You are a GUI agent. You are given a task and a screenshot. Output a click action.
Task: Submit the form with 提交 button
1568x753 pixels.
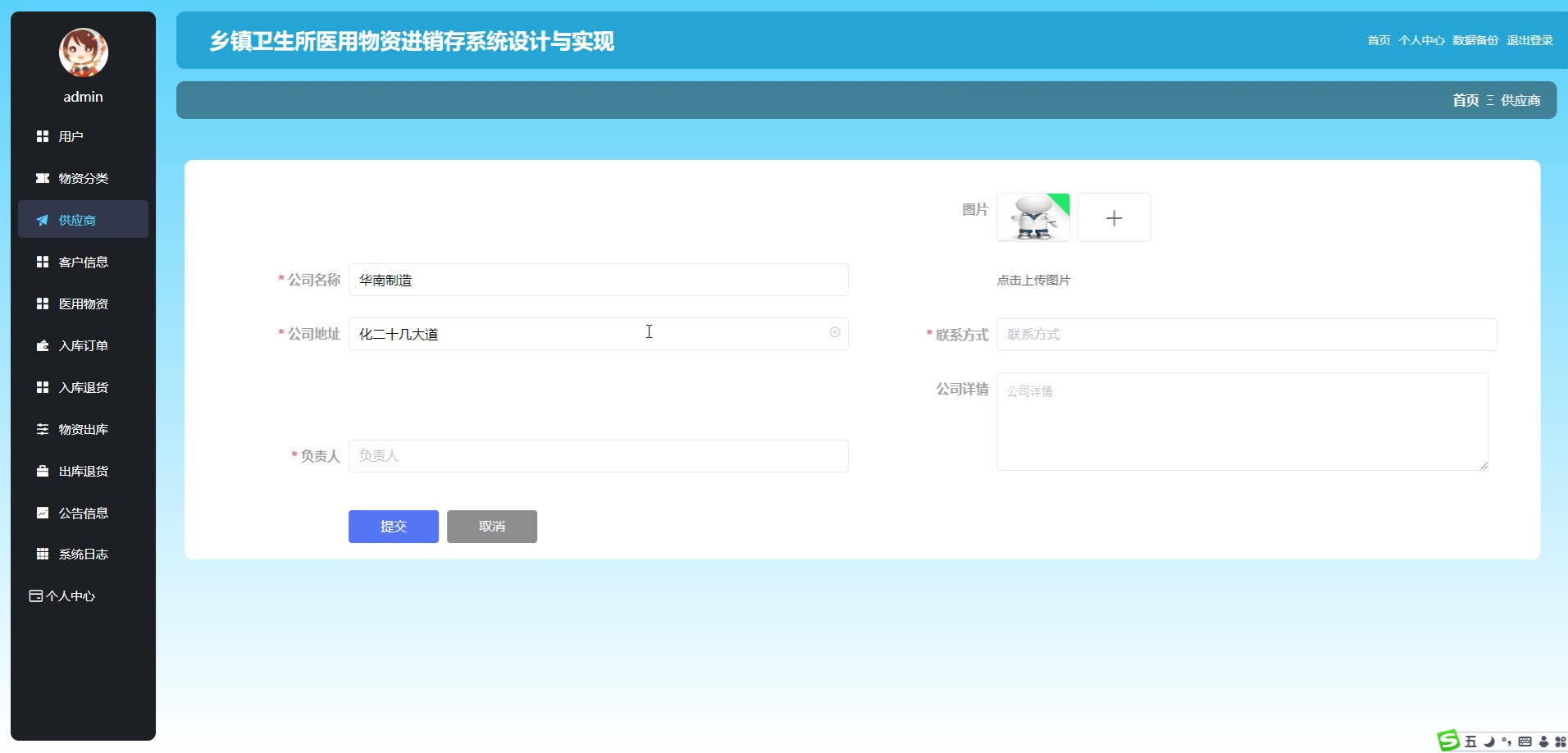pos(394,527)
